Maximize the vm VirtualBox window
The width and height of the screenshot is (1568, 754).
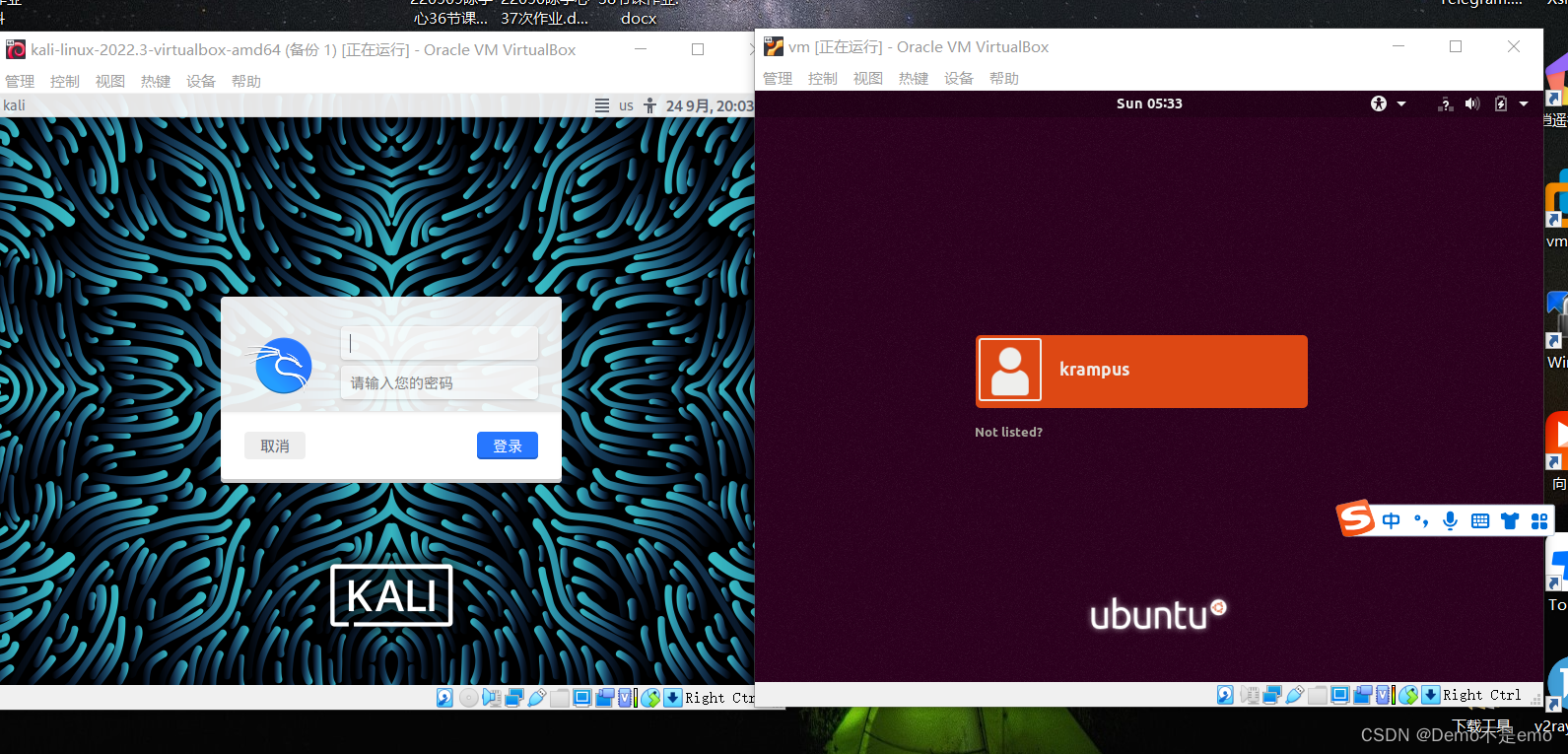(1456, 46)
